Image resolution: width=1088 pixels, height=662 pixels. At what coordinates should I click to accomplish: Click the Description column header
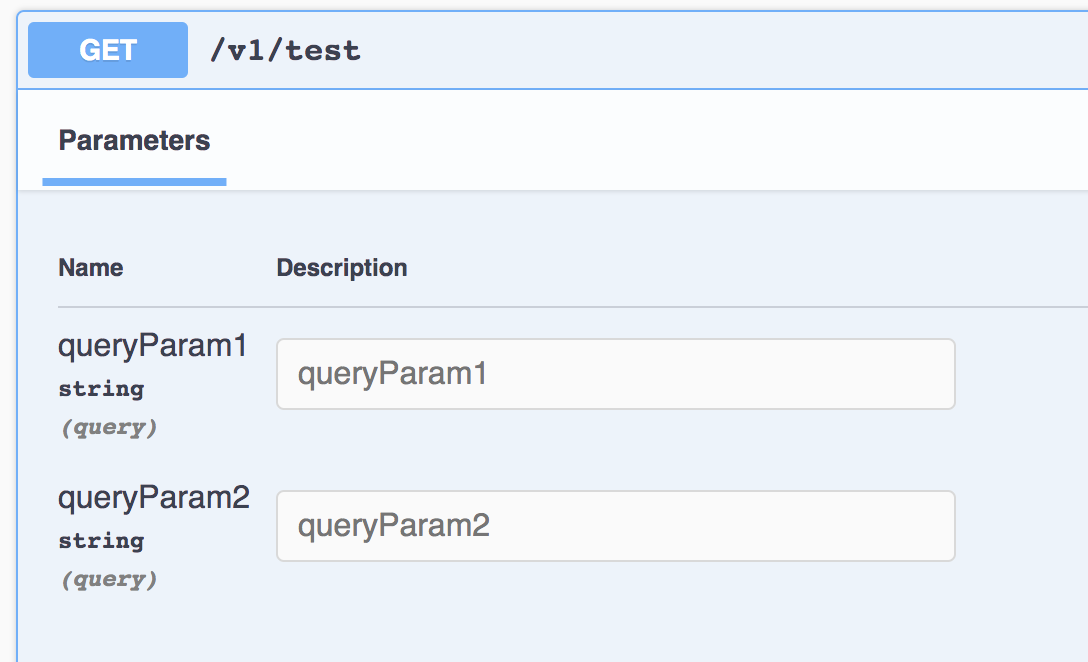342,267
